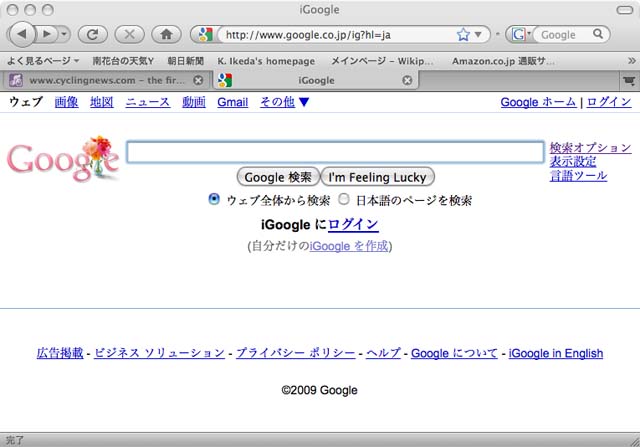The width and height of the screenshot is (640, 447).
Task: Open the メインページ - Wikip... bookmark
Action: [382, 61]
